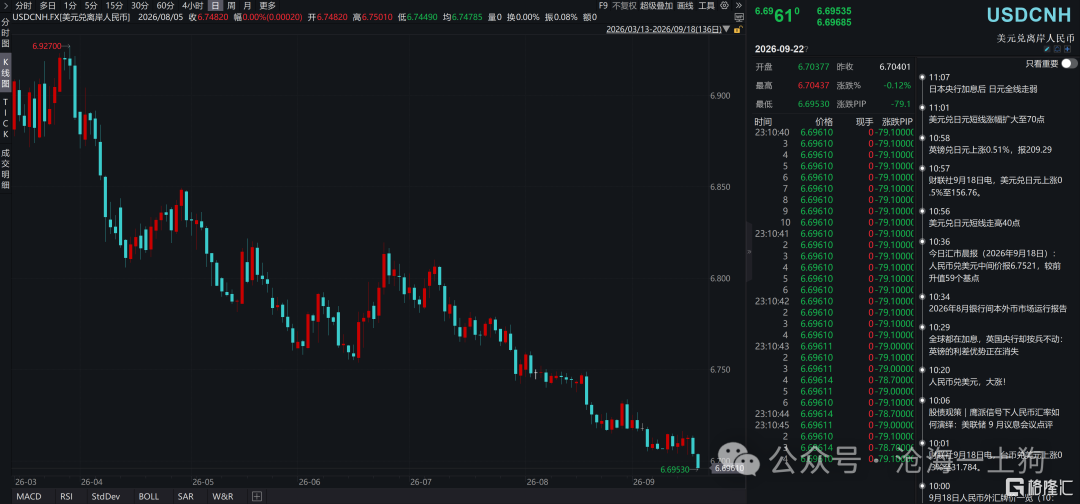Open the date range dropdown triangle
Image resolution: width=1080 pixels, height=504 pixels.
pyautogui.click(x=726, y=30)
